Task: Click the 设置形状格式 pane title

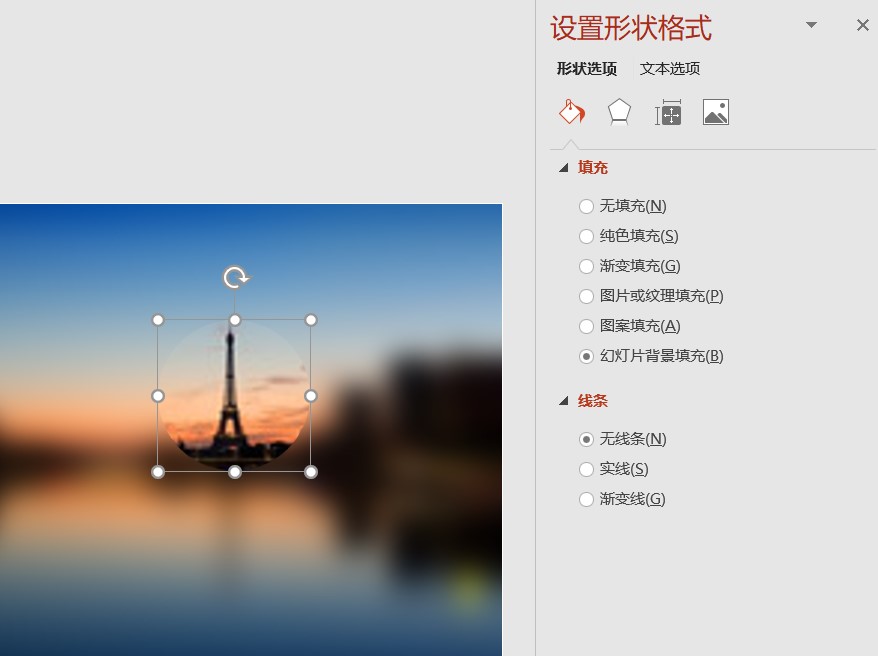Action: (631, 28)
